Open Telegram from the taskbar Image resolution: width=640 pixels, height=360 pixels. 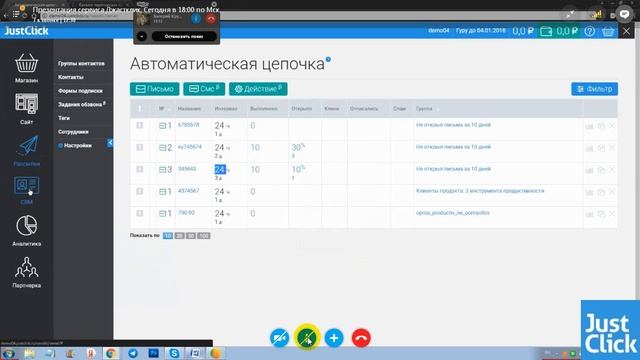click(133, 353)
